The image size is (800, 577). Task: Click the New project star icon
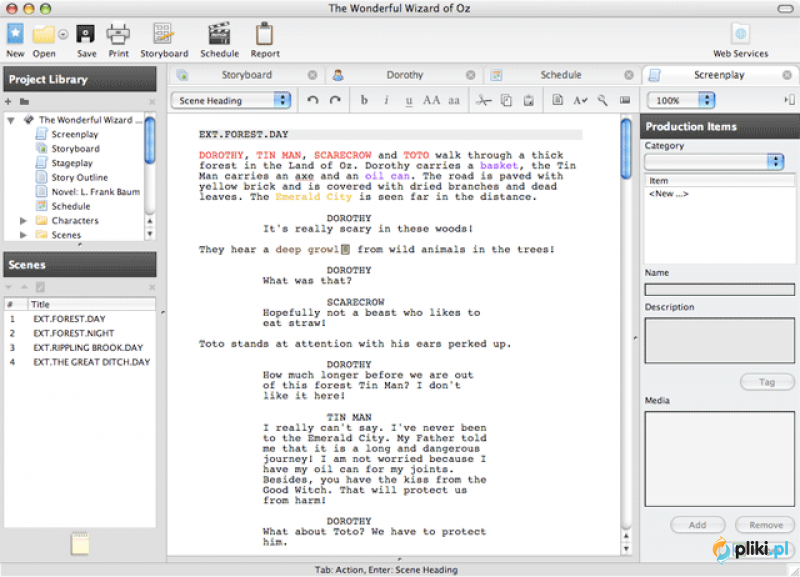pos(15,34)
